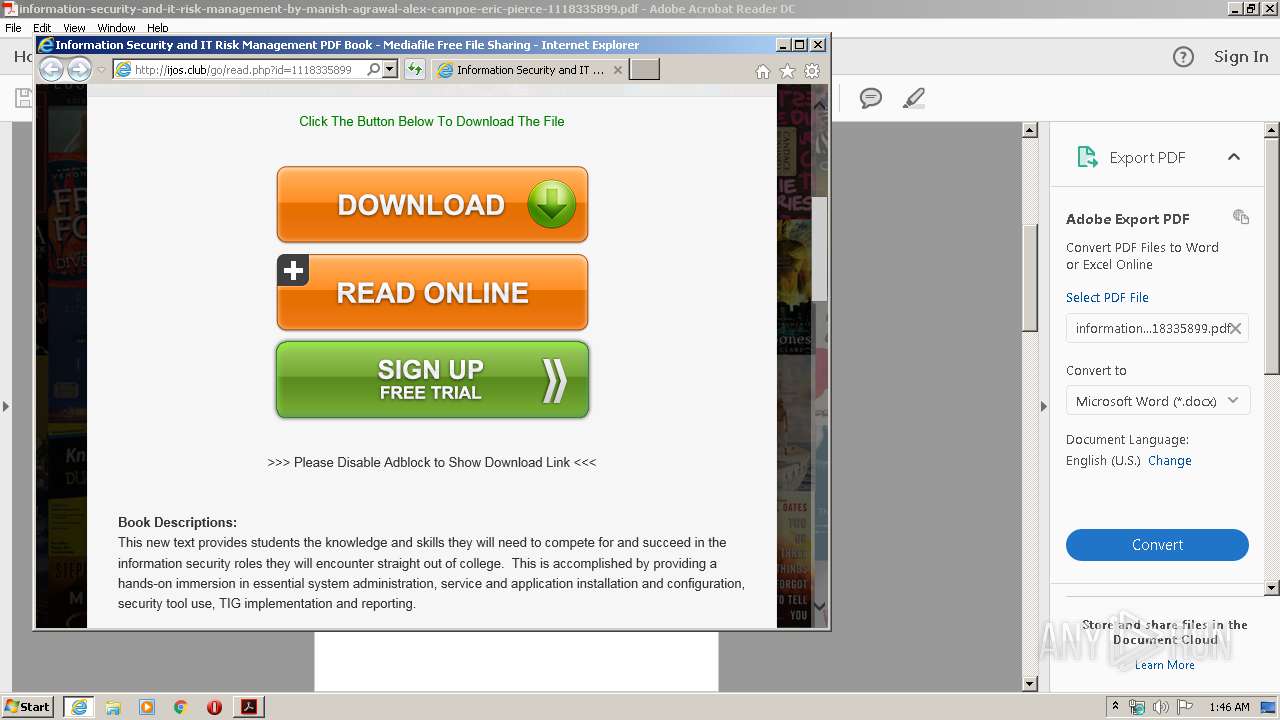The width and height of the screenshot is (1280, 720).
Task: Open Internet Explorer from the taskbar
Action: coord(79,707)
